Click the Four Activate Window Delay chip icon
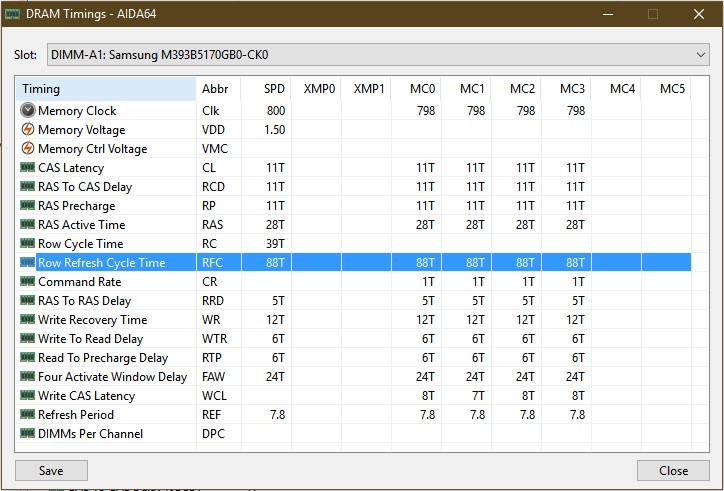This screenshot has width=724, height=491. 28,376
